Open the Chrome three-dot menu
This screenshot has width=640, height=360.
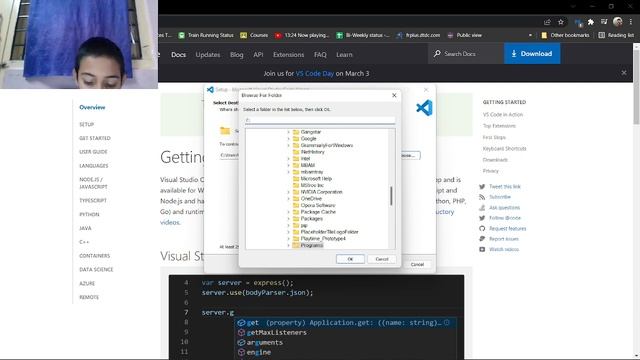(631, 22)
